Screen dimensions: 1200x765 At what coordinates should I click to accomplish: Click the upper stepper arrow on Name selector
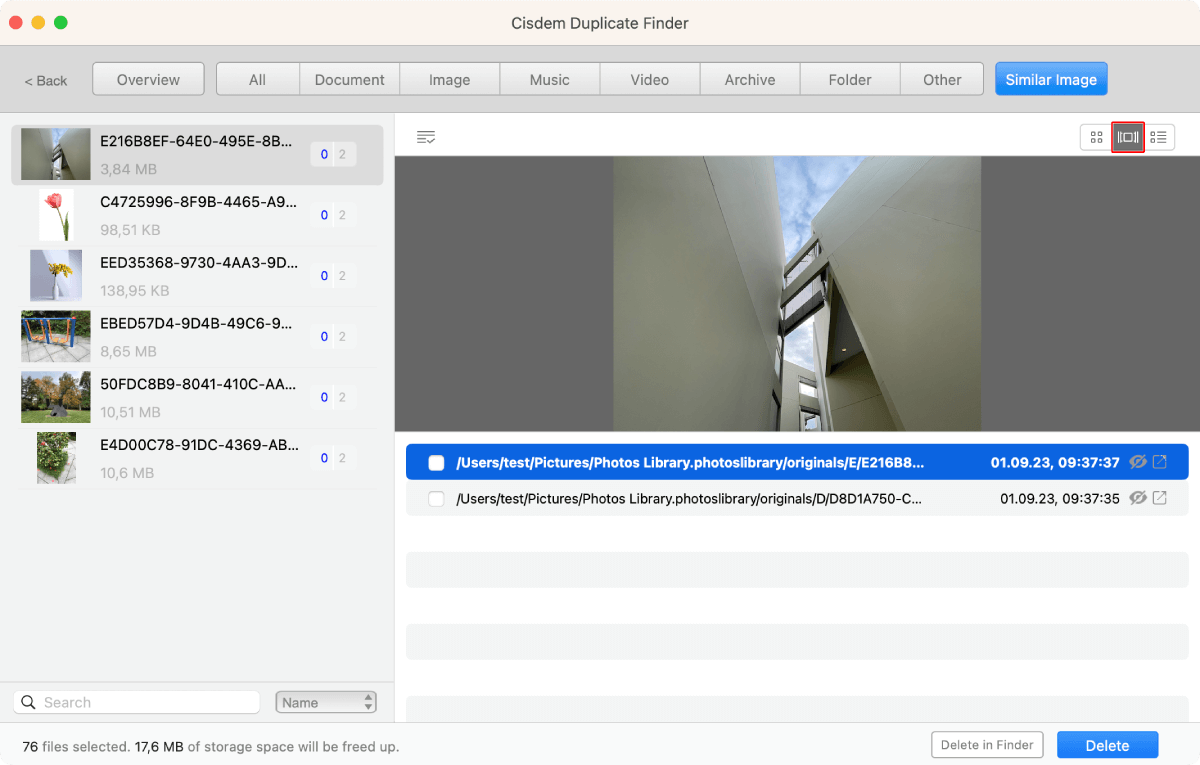tap(367, 696)
